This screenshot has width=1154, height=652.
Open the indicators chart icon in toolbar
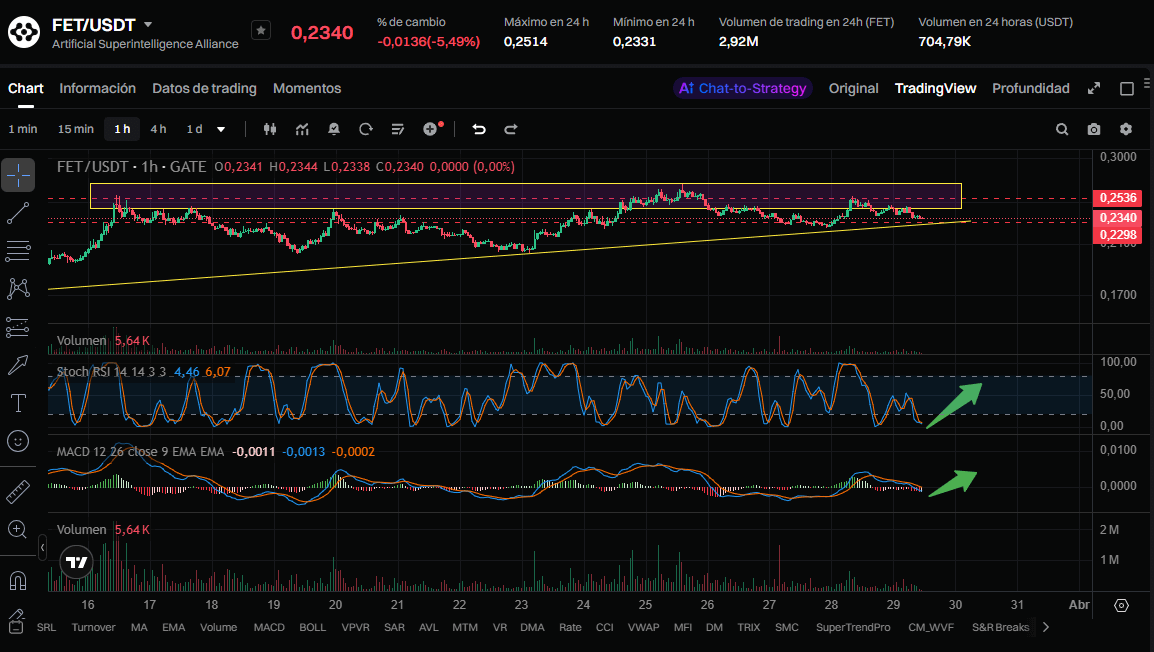click(302, 129)
